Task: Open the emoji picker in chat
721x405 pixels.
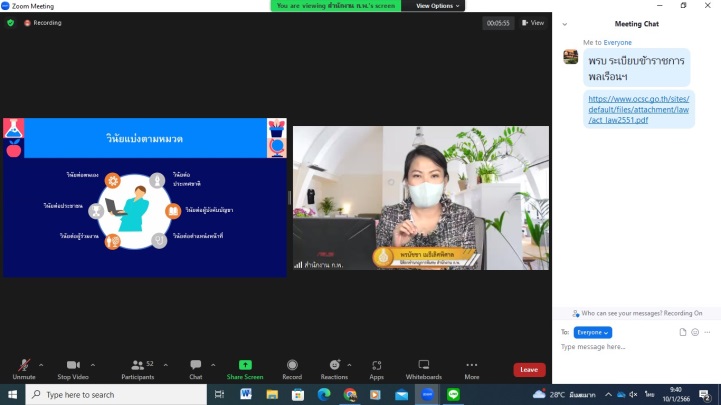Action: pyautogui.click(x=695, y=332)
